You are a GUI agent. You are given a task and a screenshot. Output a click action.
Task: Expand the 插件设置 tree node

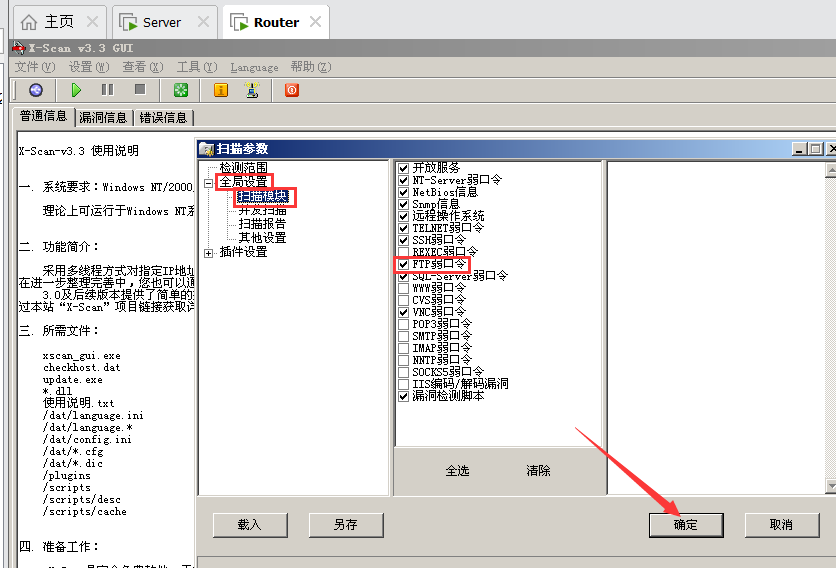(208, 253)
